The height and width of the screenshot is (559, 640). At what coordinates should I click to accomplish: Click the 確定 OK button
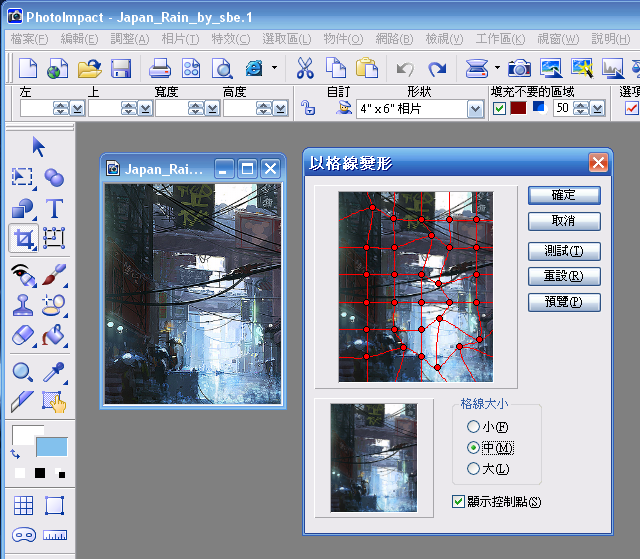[x=564, y=195]
